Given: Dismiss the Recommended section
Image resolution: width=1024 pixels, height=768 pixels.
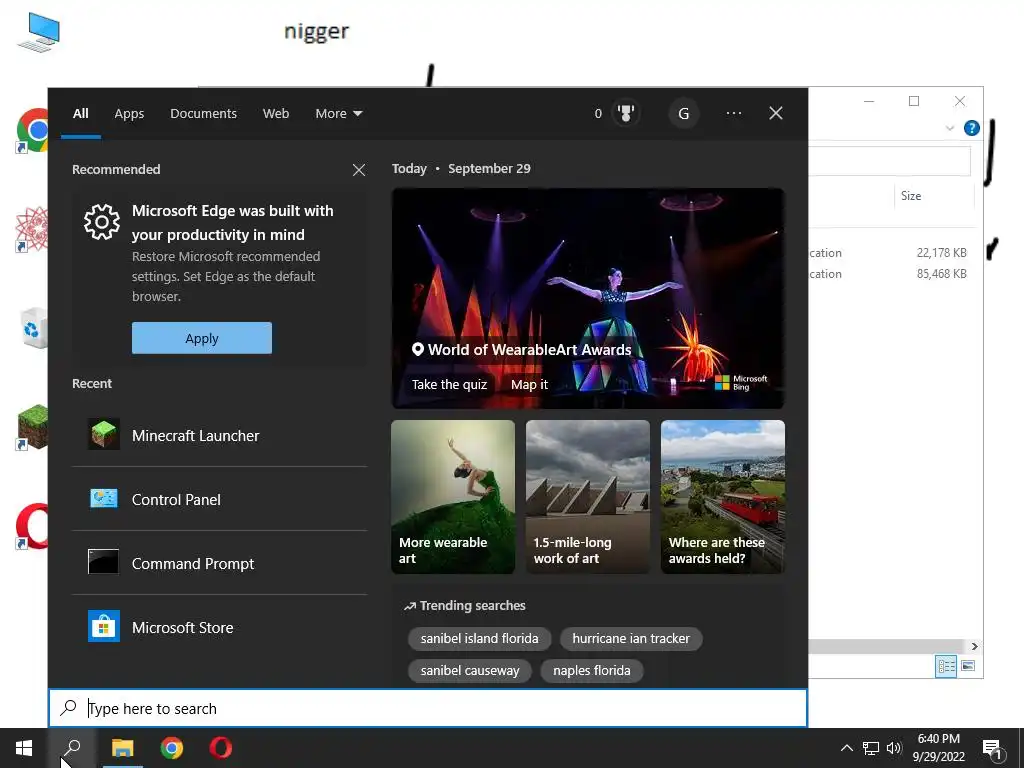Looking at the screenshot, I should click(x=359, y=170).
